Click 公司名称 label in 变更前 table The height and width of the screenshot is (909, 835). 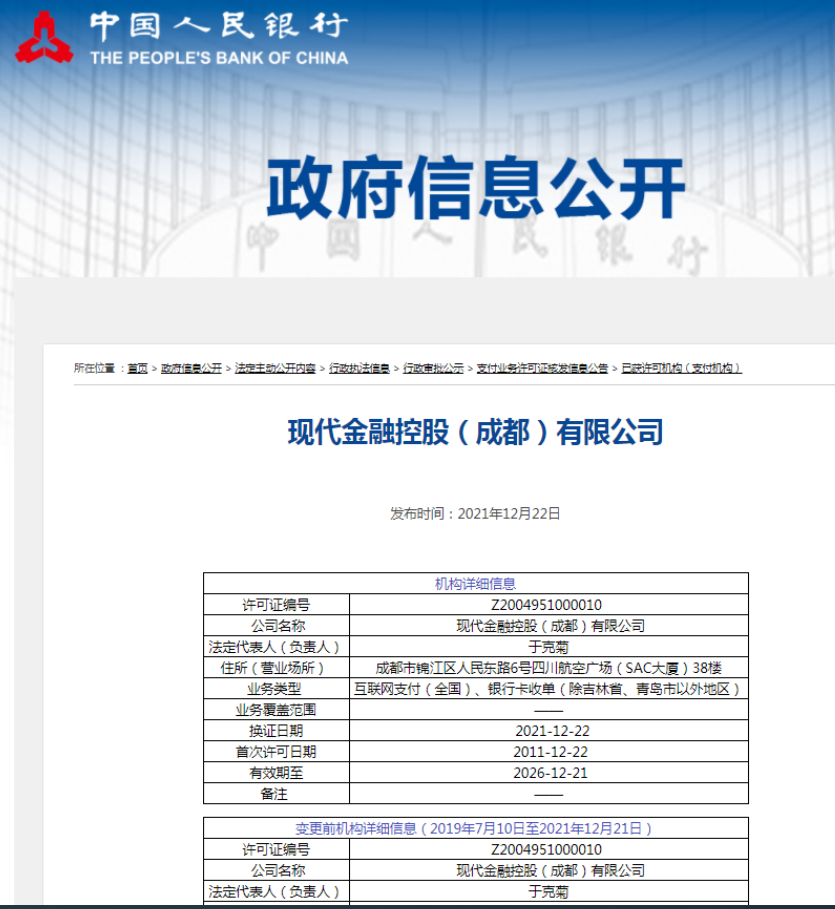point(277,870)
